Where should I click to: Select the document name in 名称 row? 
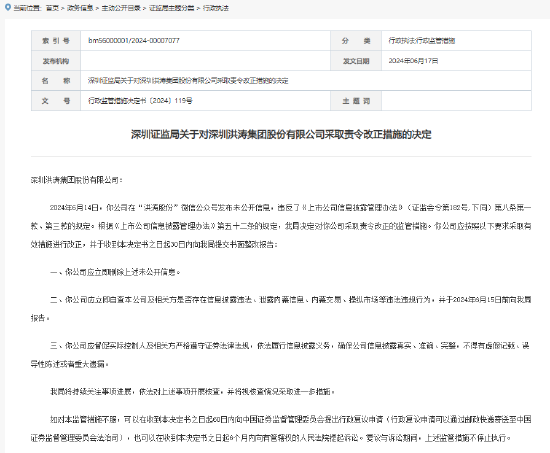pos(188,81)
